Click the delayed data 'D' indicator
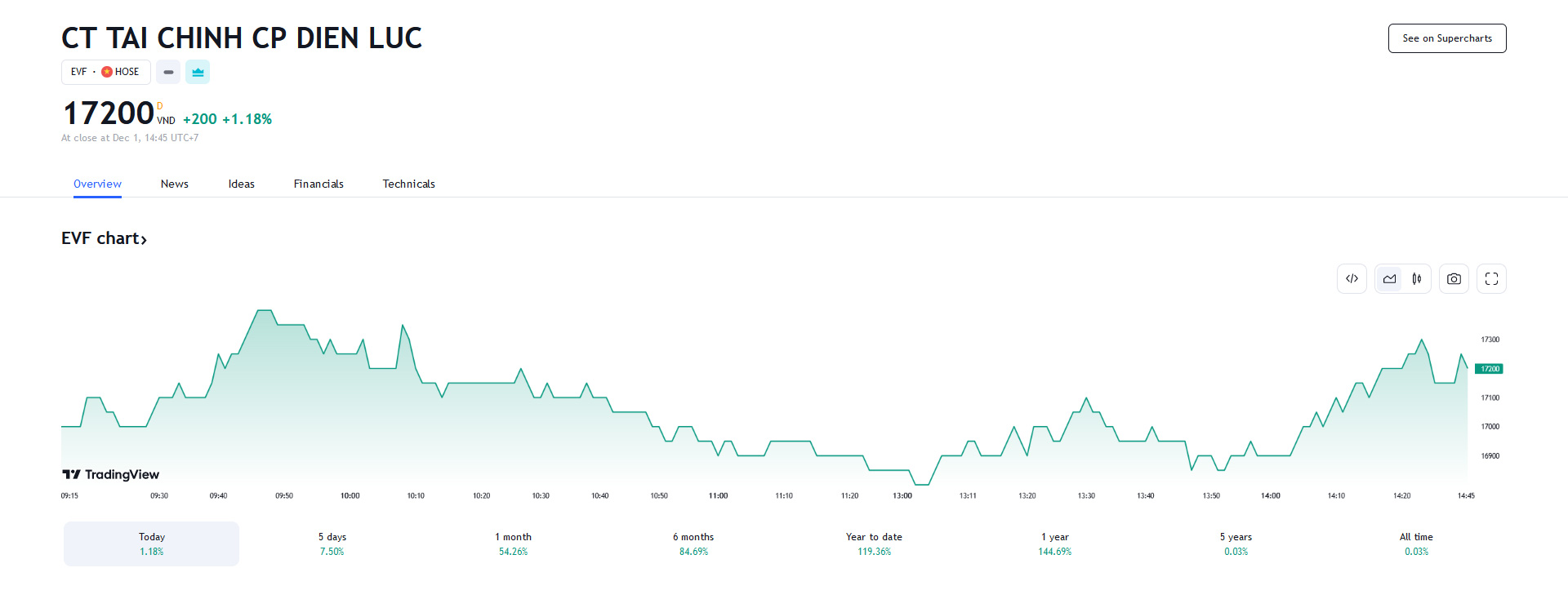This screenshot has height=608, width=1568. click(x=160, y=106)
